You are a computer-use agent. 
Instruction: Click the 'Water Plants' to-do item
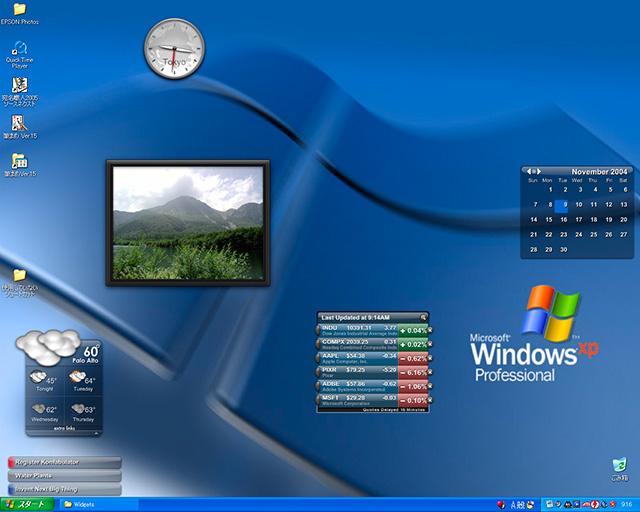(x=64, y=476)
